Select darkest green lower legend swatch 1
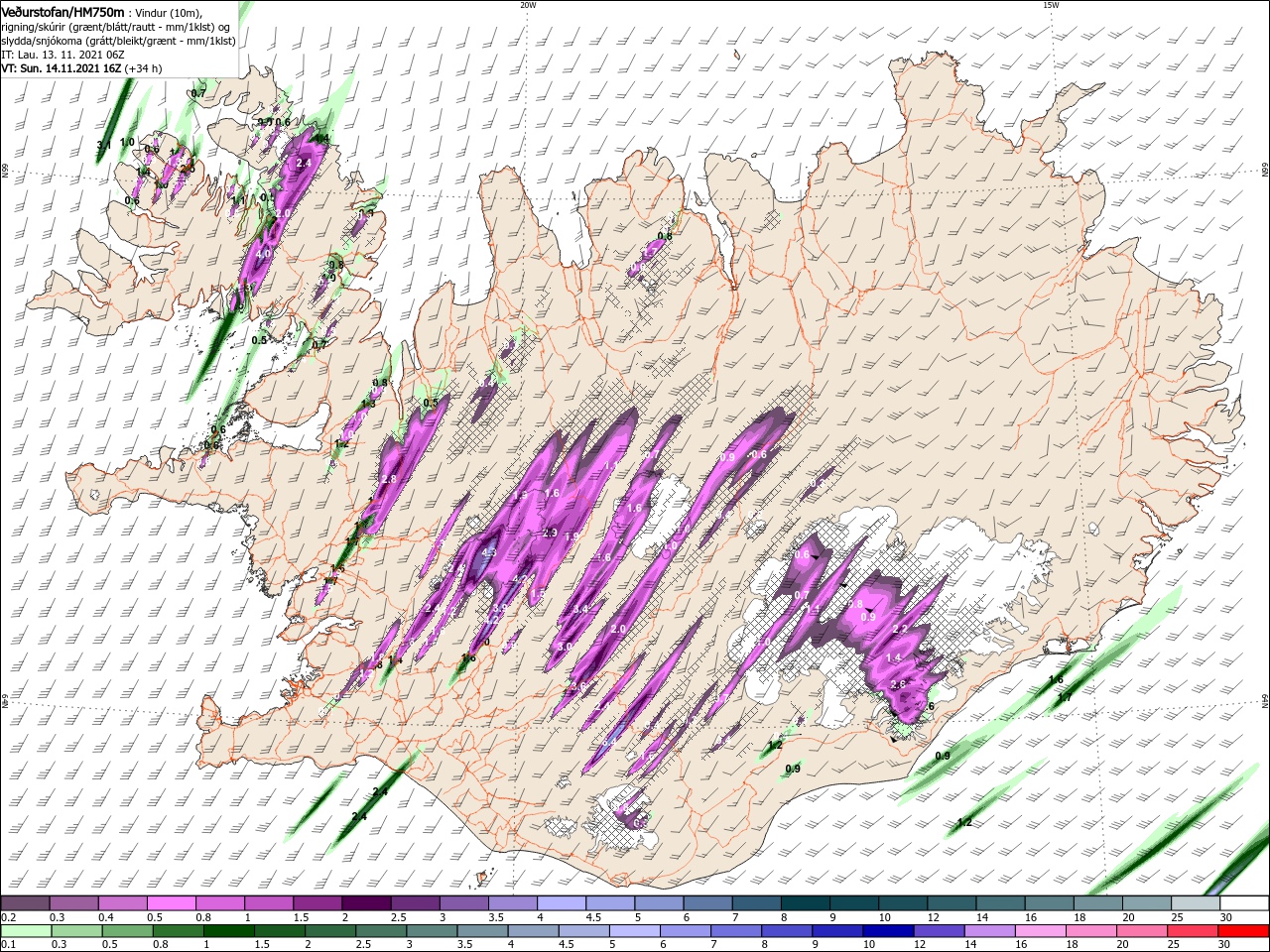This screenshot has height=952, width=1270. 228,931
